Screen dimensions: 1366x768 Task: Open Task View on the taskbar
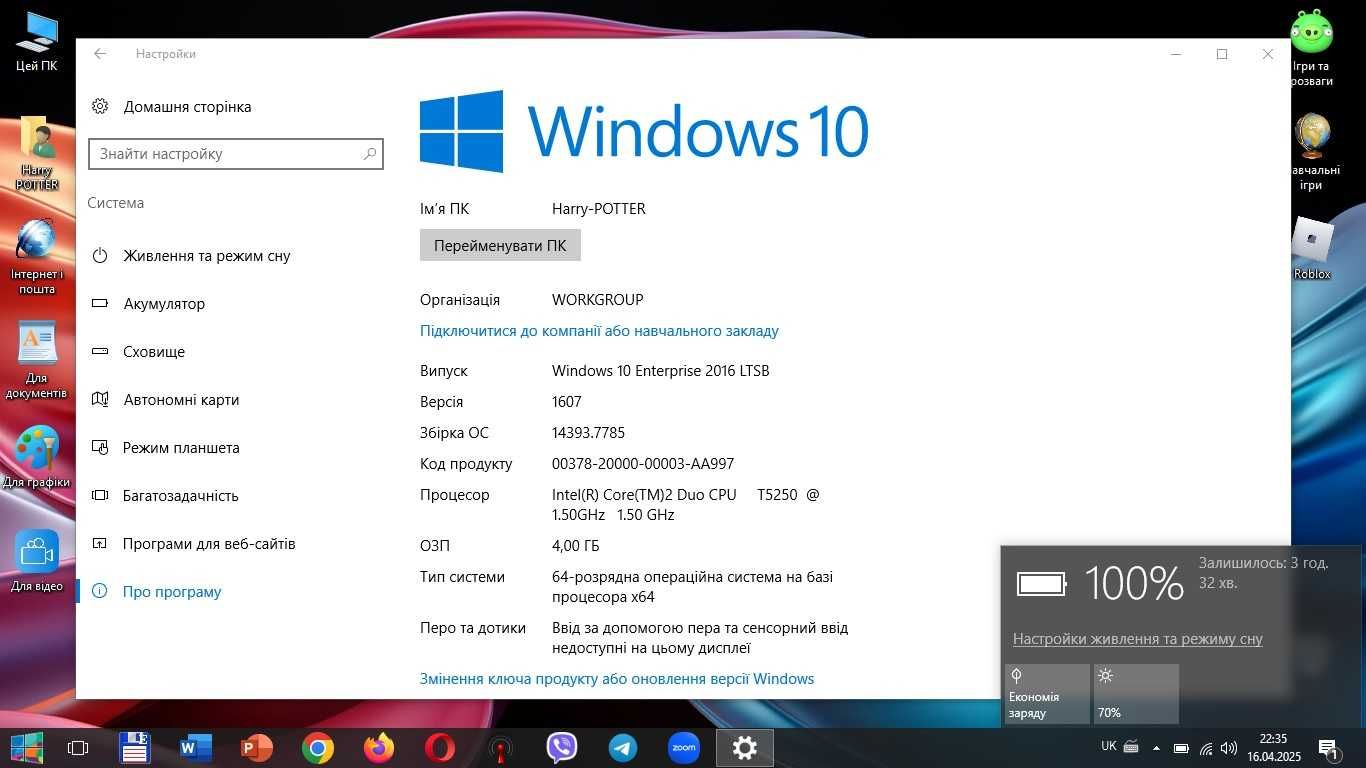point(78,748)
